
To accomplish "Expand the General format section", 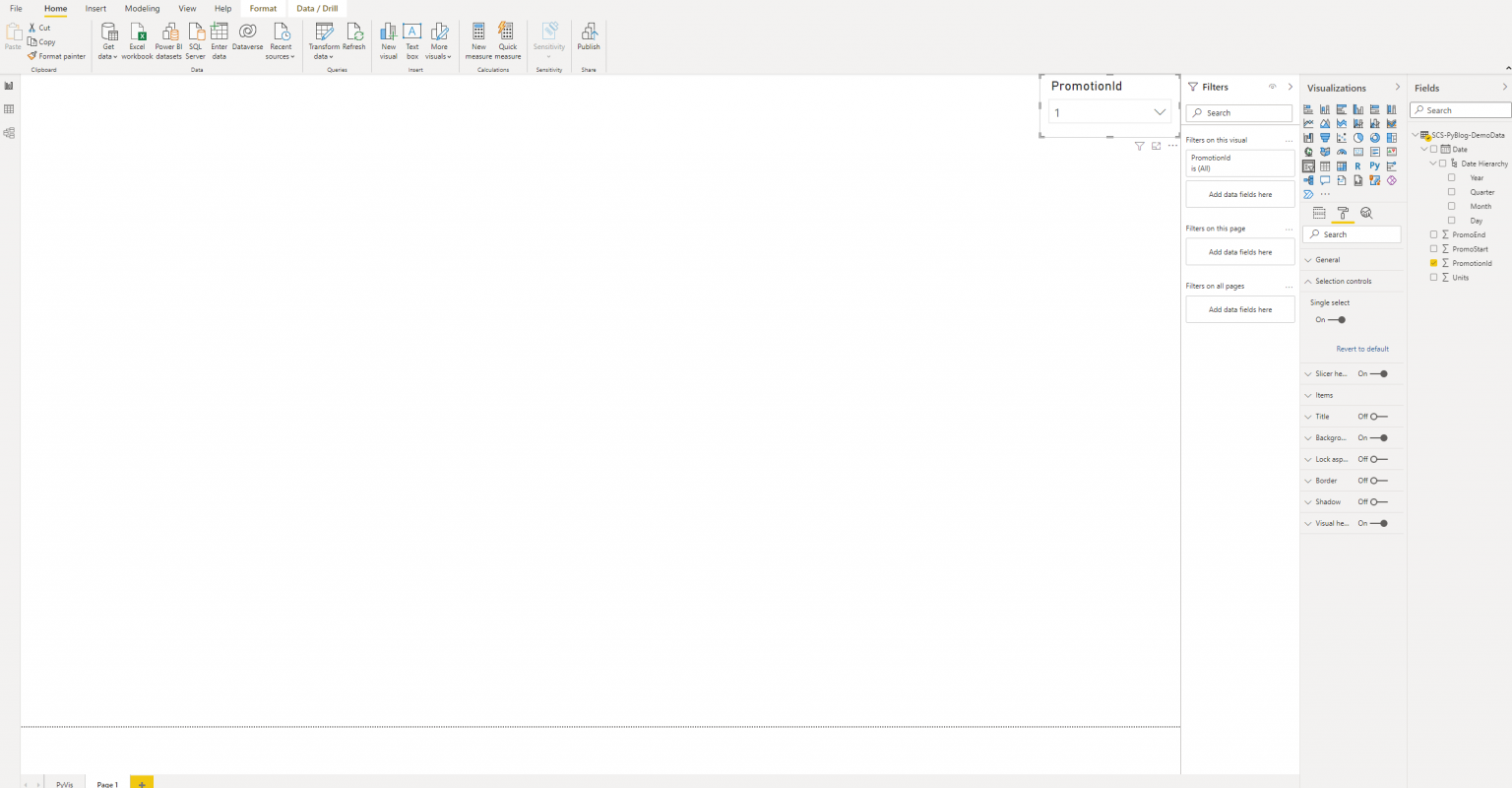I will coord(1328,260).
